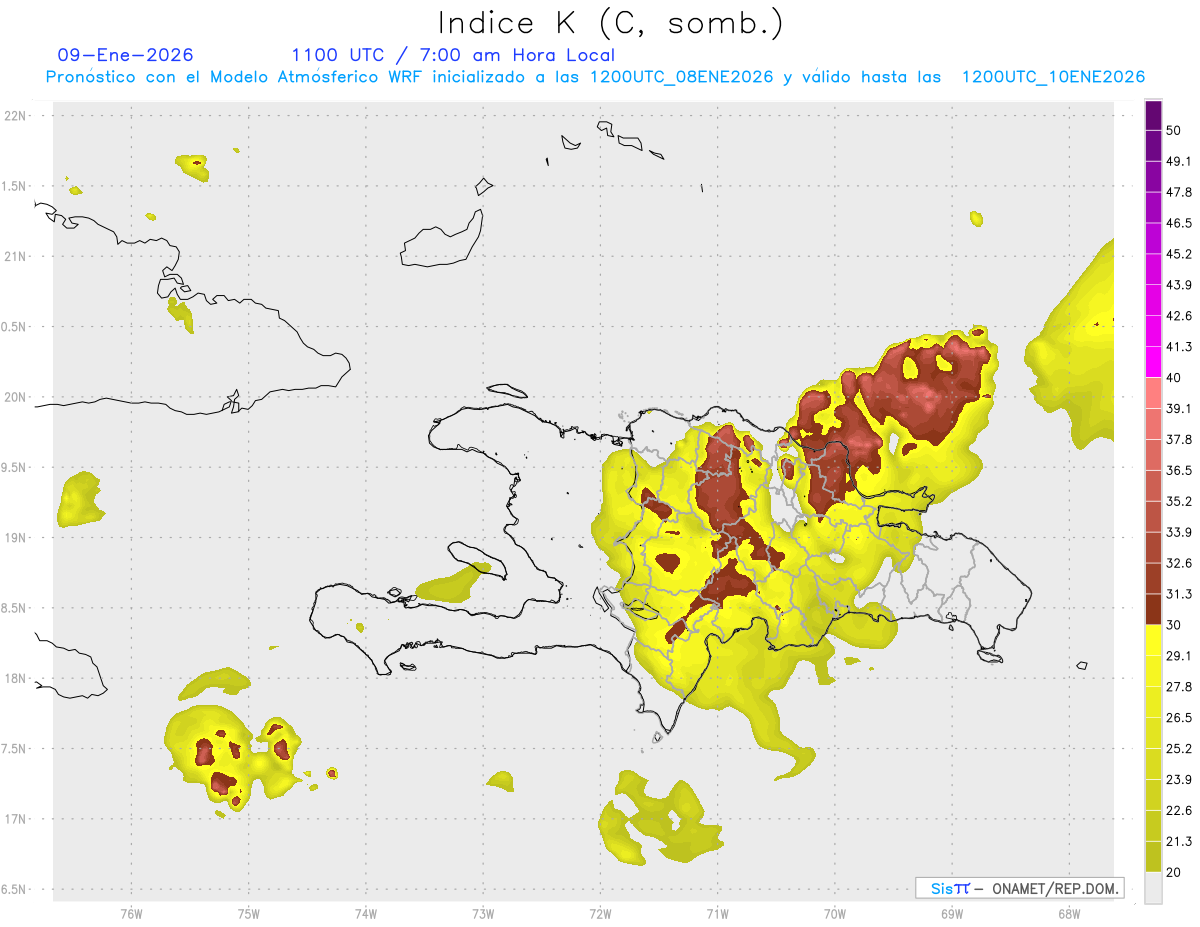Click the "31.3" value on the color scale
Viewport: 1200px width, 927px height.
pos(1179,594)
